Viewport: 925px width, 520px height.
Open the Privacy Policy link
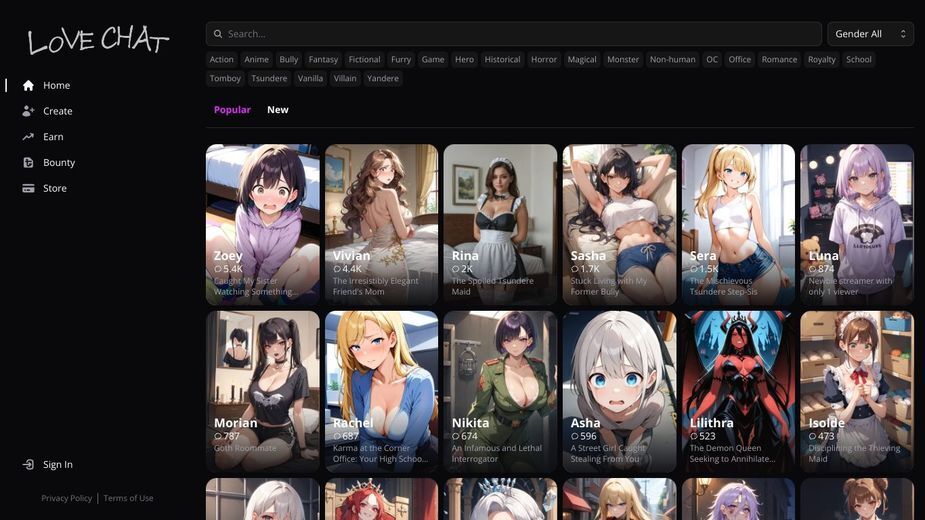[67, 498]
